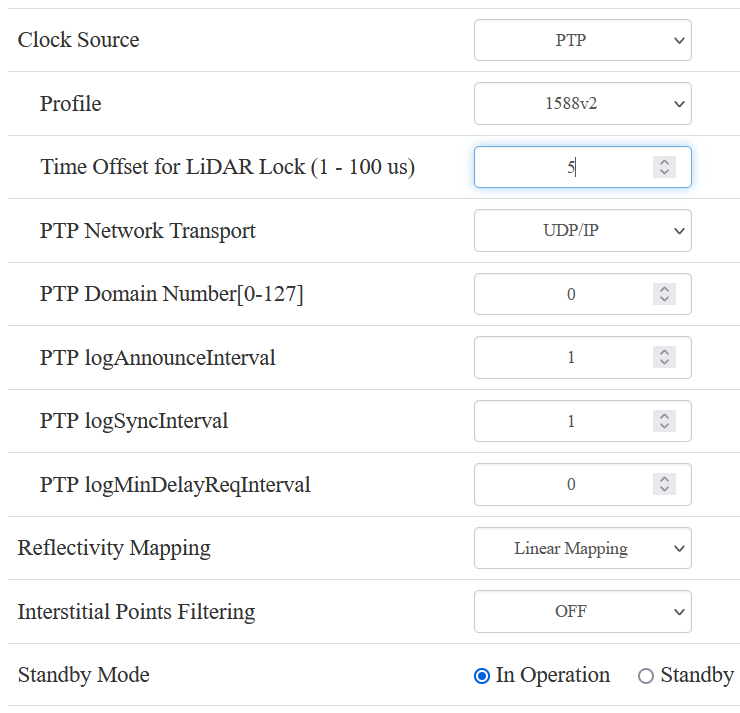
Task: Click the Time Offset spinner arrows
Action: pos(664,167)
